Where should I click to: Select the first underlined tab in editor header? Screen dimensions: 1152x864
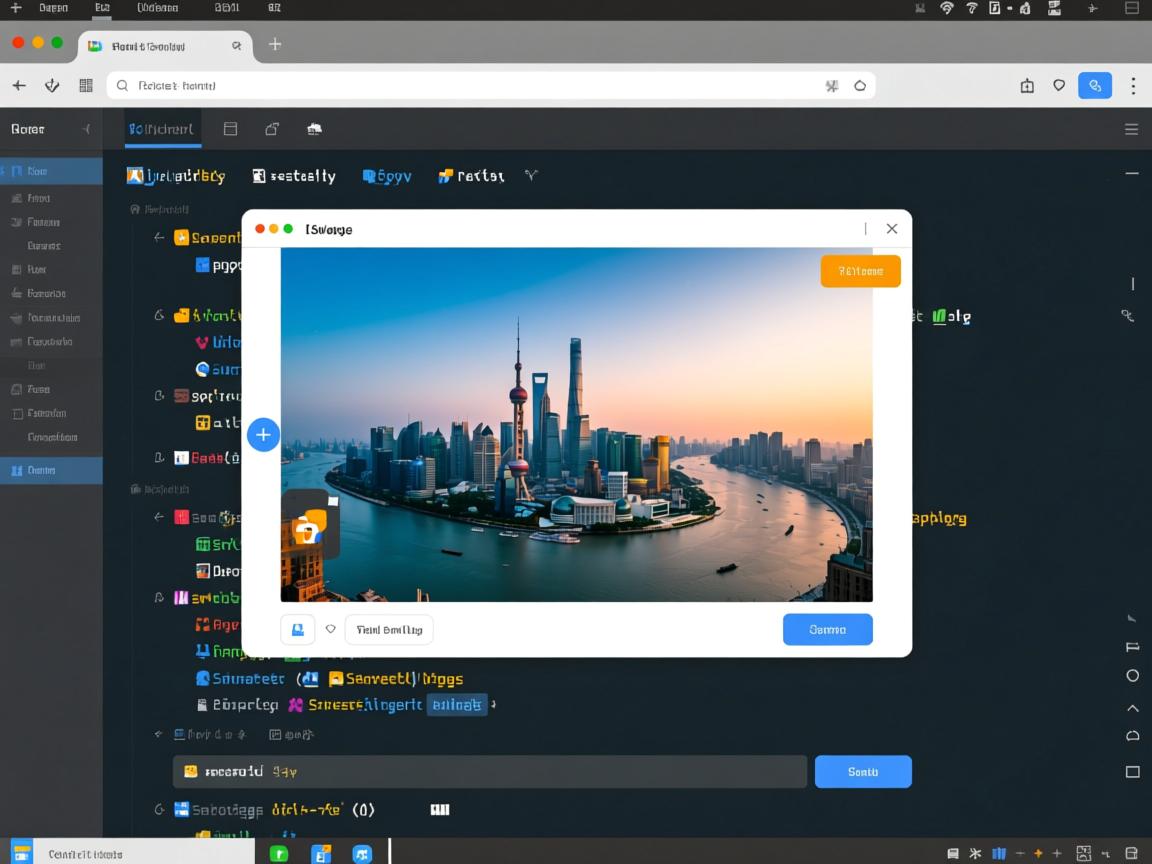click(x=163, y=129)
